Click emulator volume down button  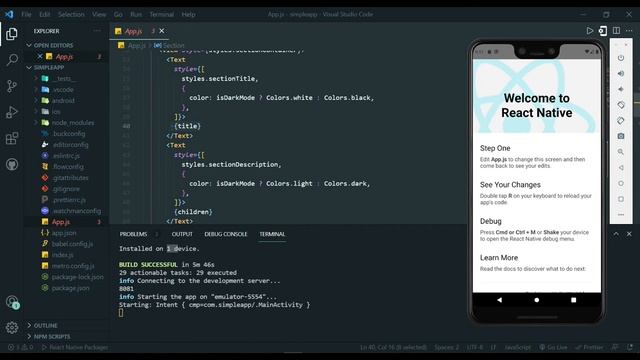[621, 89]
